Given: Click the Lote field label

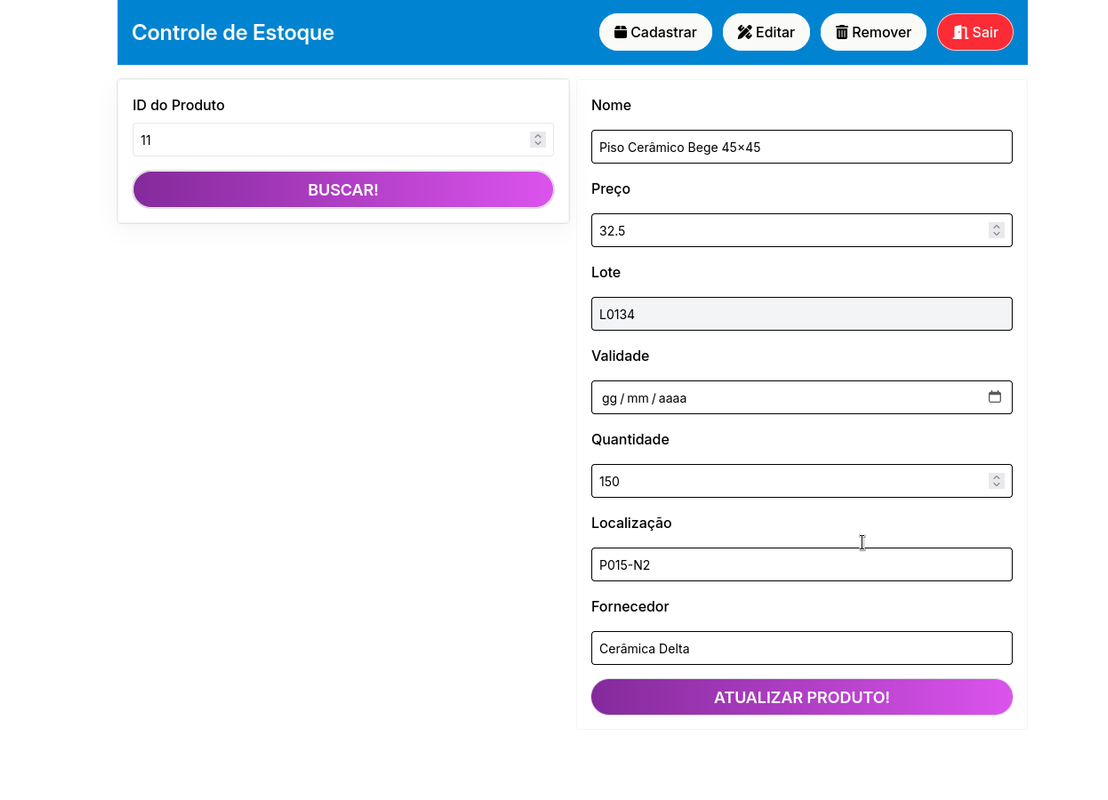Looking at the screenshot, I should (606, 273).
